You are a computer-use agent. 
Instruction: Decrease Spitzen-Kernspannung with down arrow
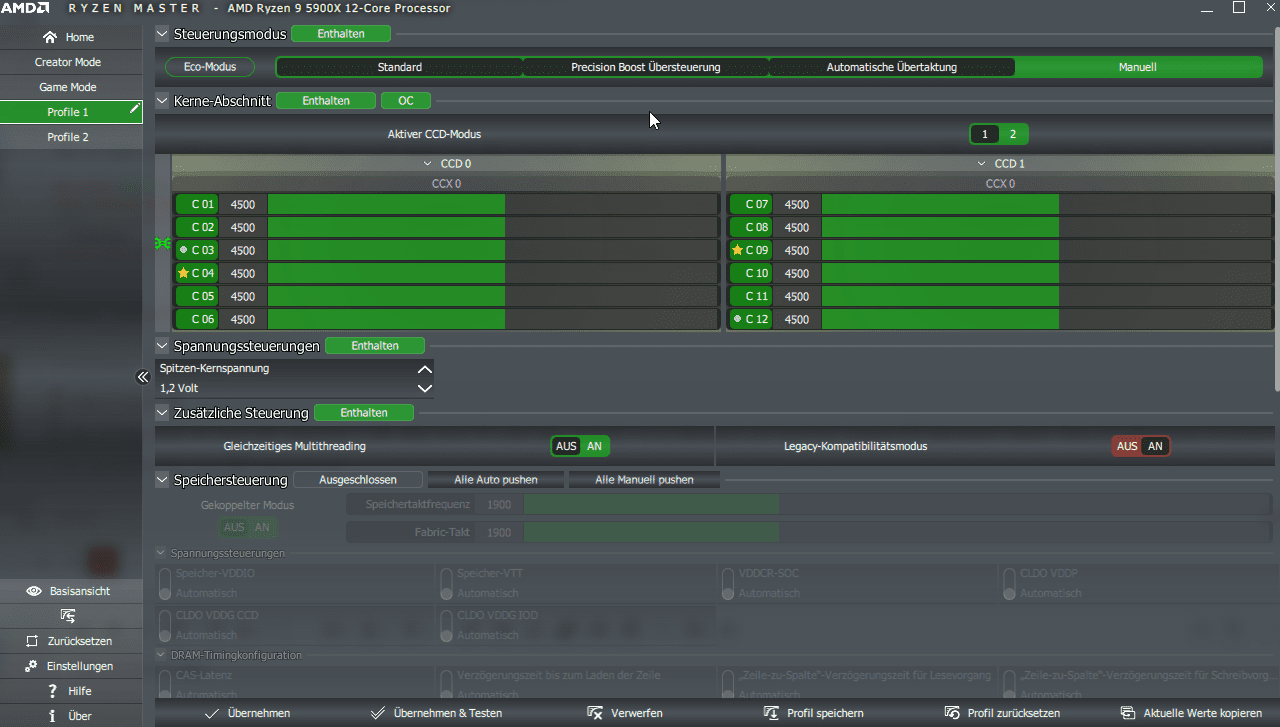425,388
